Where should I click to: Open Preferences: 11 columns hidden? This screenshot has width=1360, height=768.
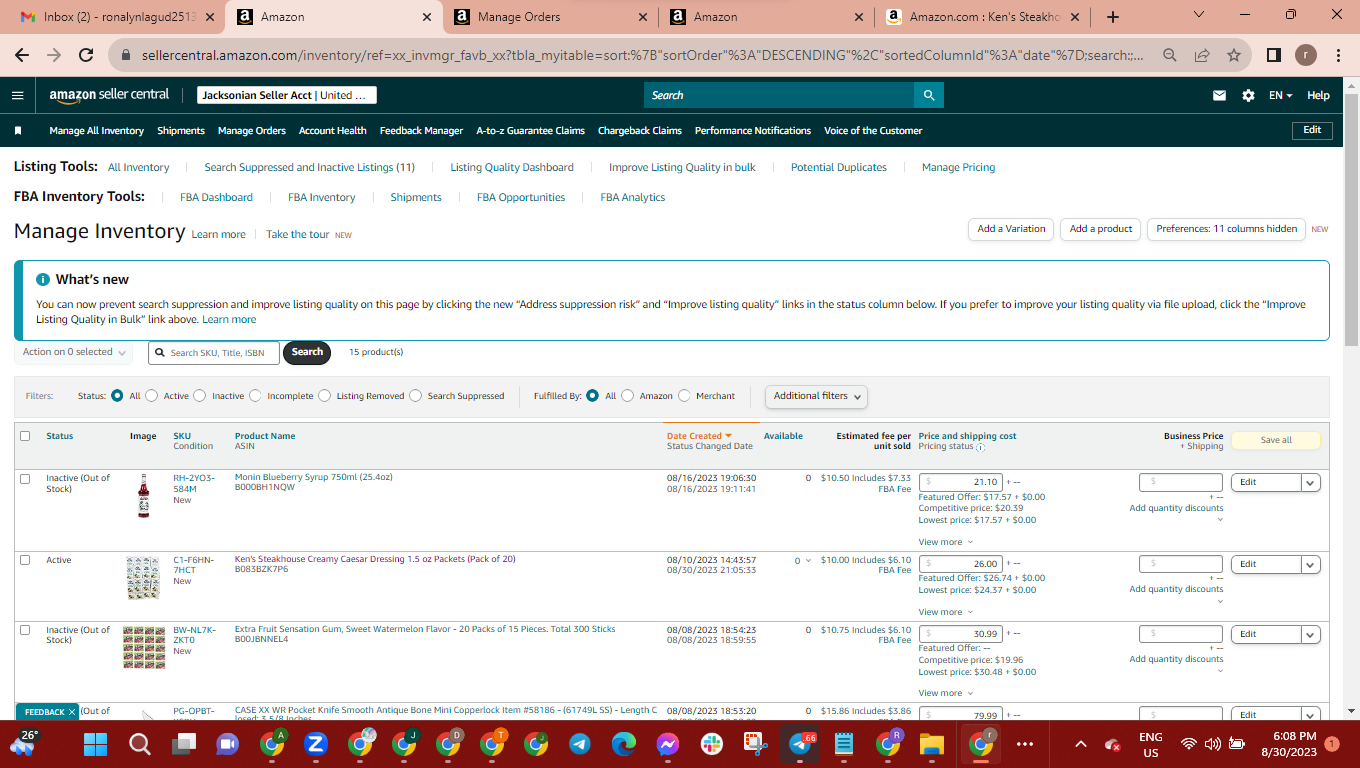[1227, 229]
